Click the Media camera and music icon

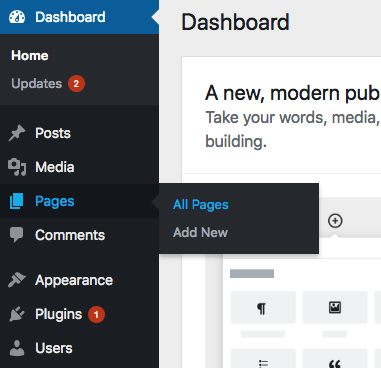[x=17, y=167]
